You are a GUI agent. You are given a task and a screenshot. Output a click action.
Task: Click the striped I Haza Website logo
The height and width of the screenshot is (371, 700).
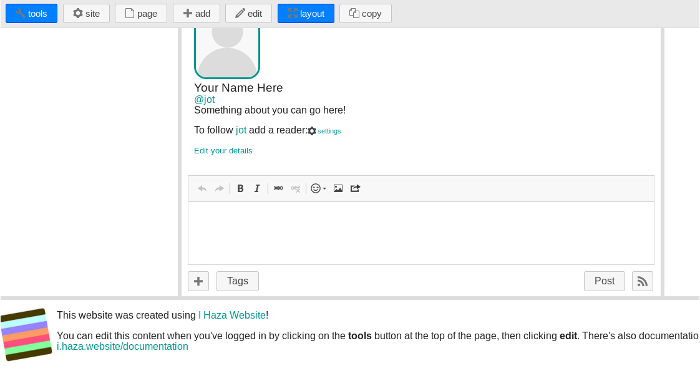click(26, 334)
